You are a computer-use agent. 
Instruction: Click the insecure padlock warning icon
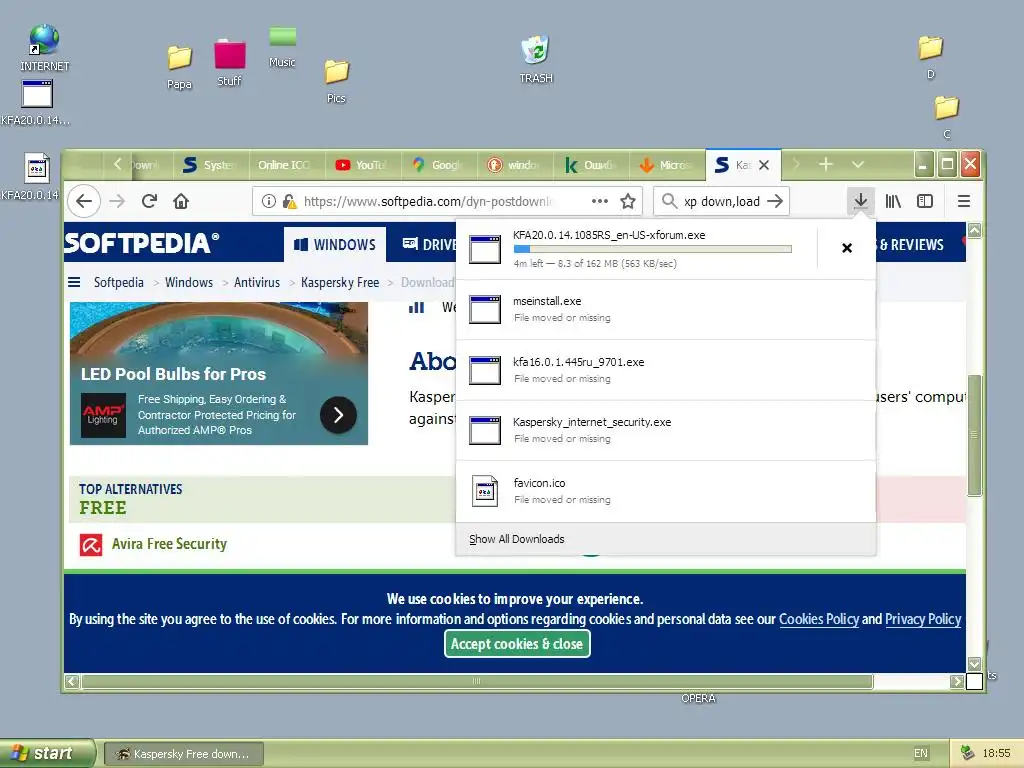[x=289, y=201]
